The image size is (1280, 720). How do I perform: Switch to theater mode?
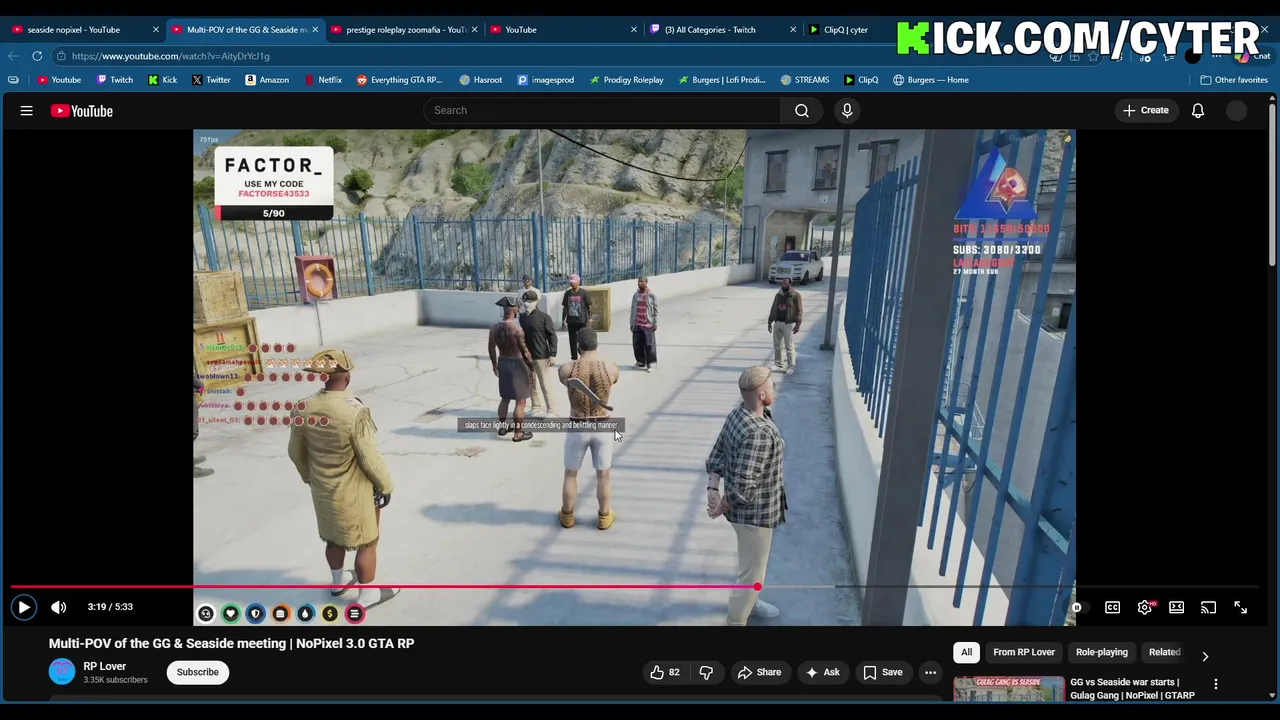[1176, 607]
